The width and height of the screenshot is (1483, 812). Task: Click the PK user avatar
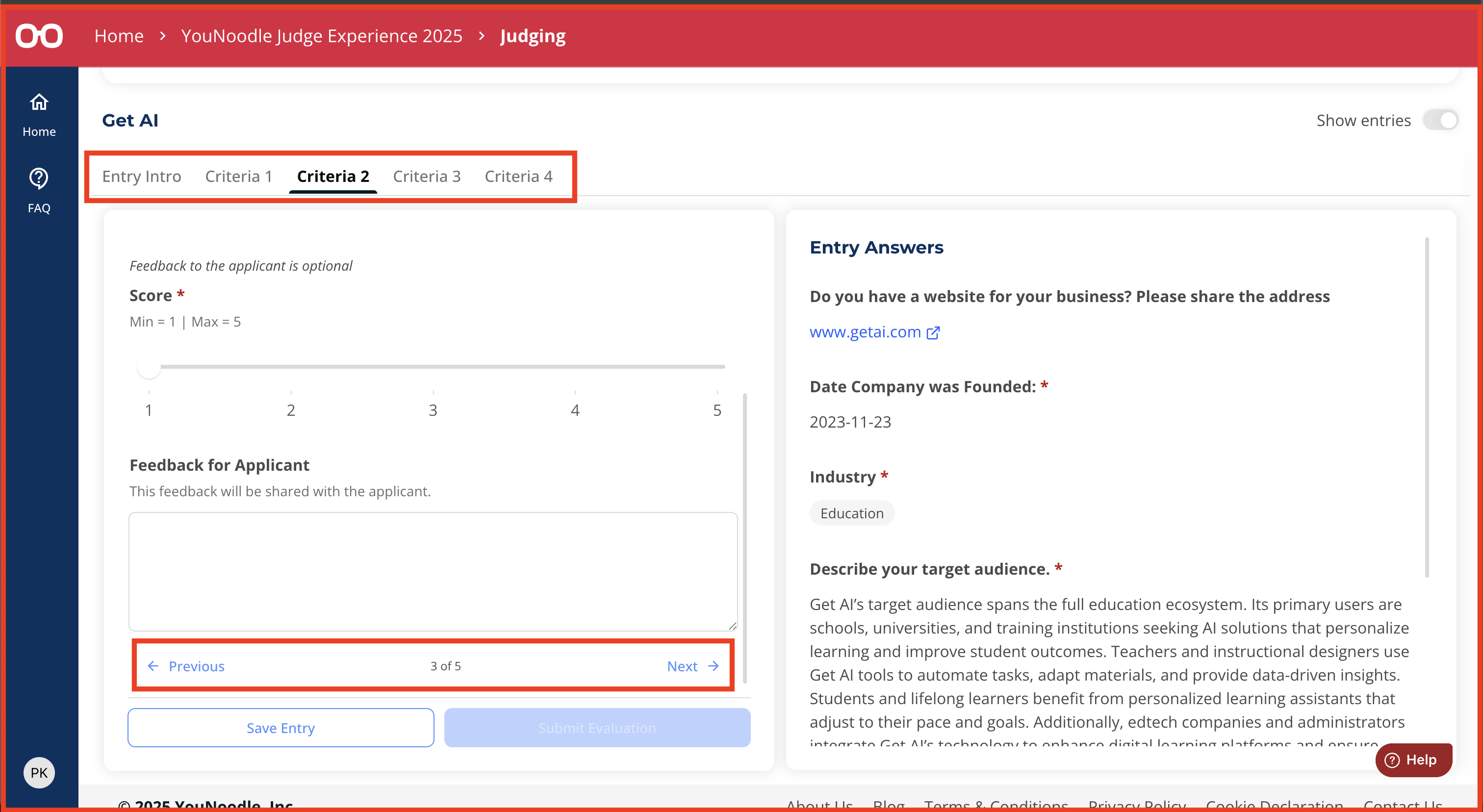[39, 772]
